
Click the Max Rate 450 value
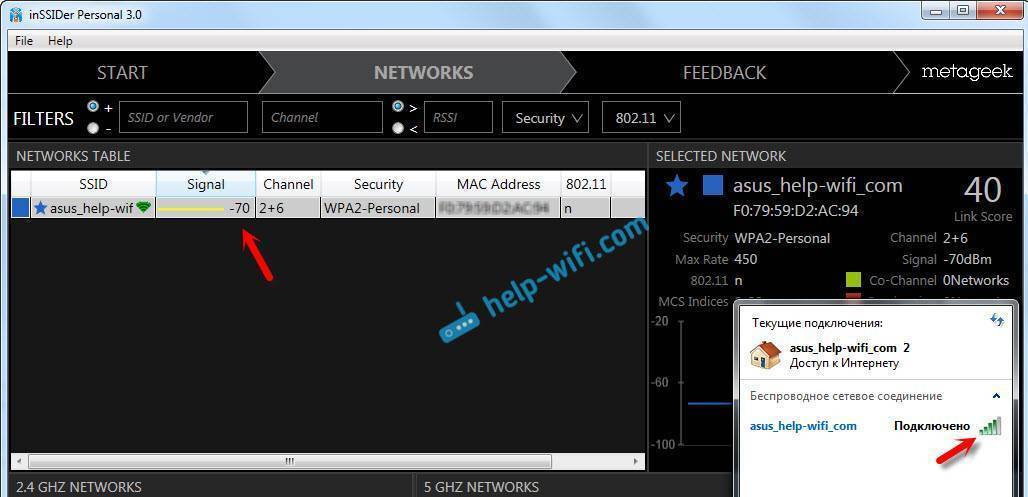[x=746, y=259]
